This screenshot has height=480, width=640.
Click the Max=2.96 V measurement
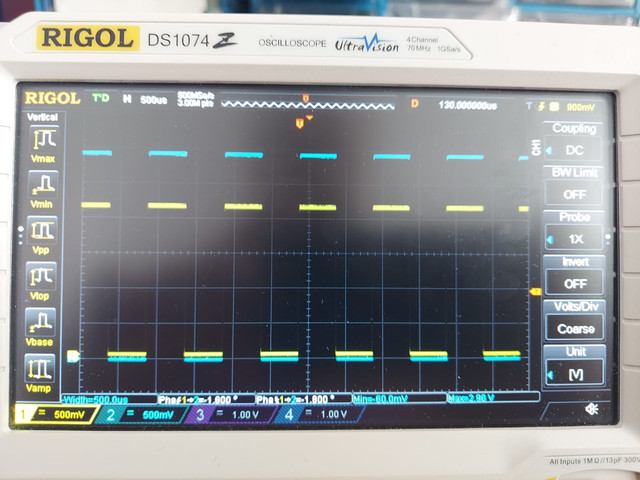tap(493, 397)
